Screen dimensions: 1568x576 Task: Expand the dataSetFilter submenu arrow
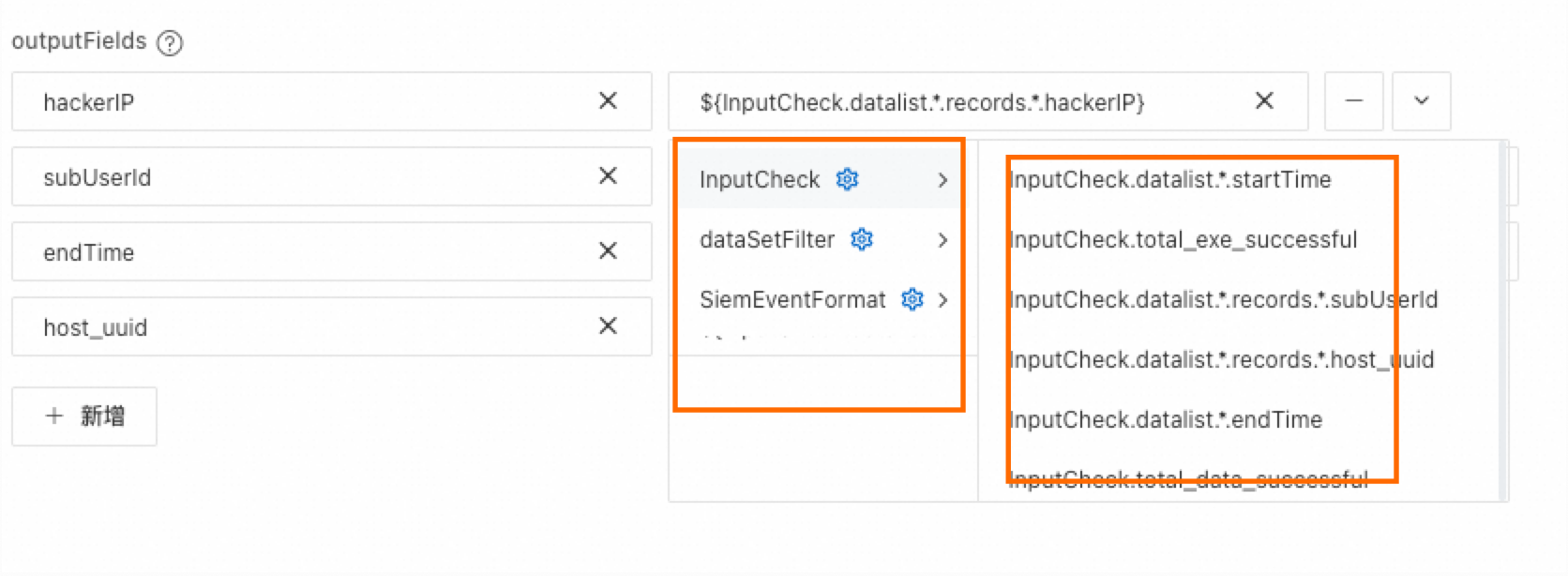[x=942, y=240]
